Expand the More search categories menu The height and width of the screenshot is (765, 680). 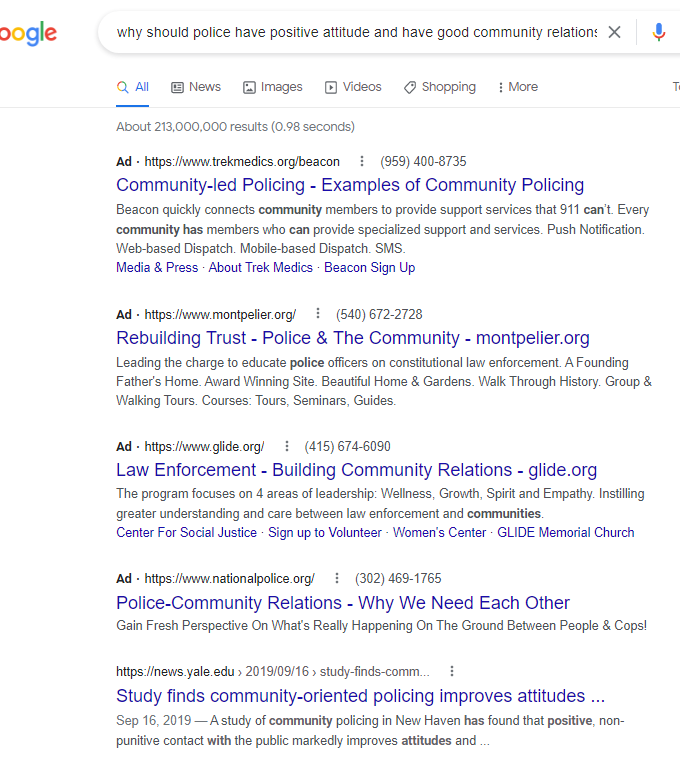point(518,87)
